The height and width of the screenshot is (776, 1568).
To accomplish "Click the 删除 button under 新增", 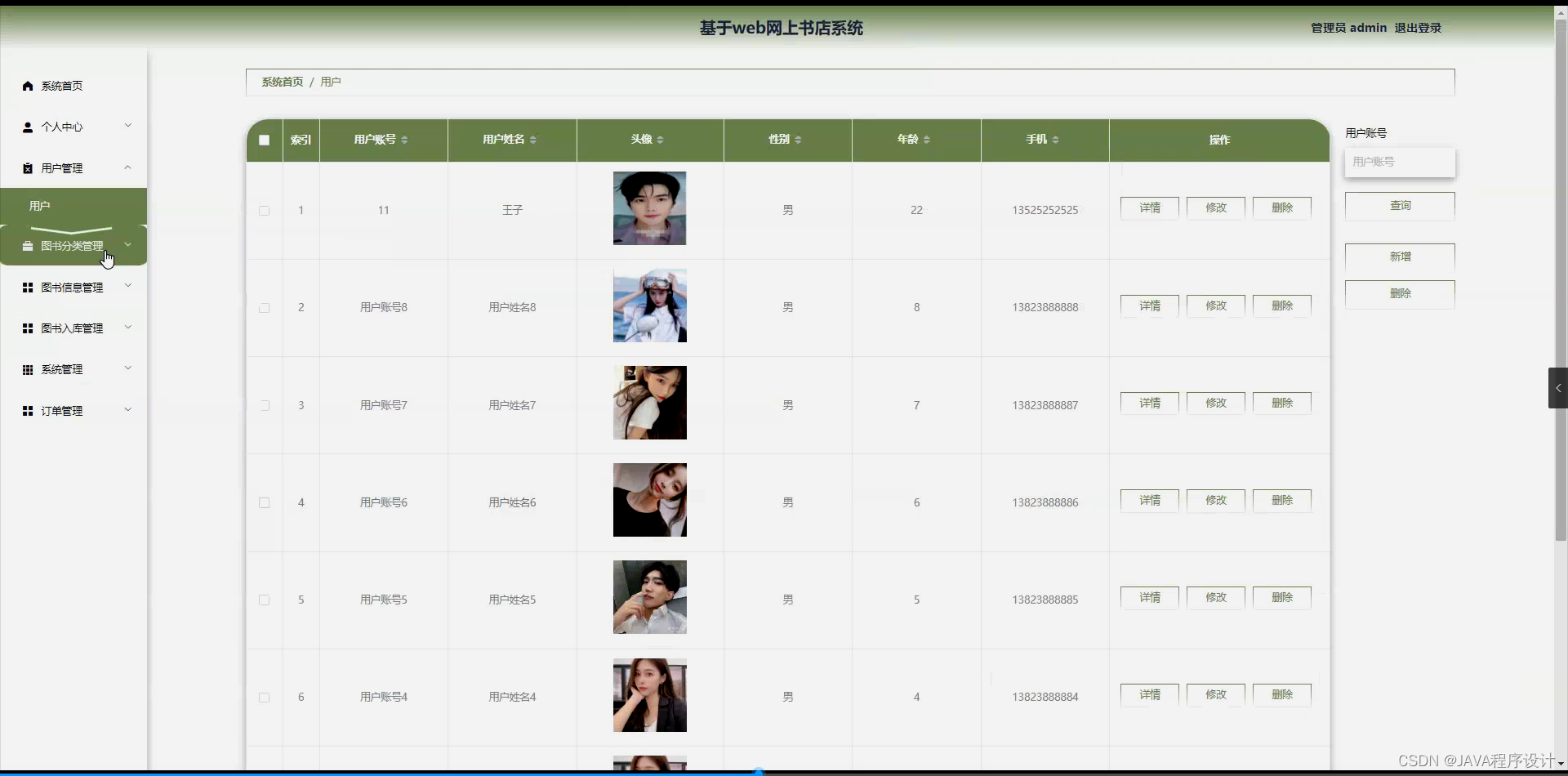I will (x=1400, y=294).
